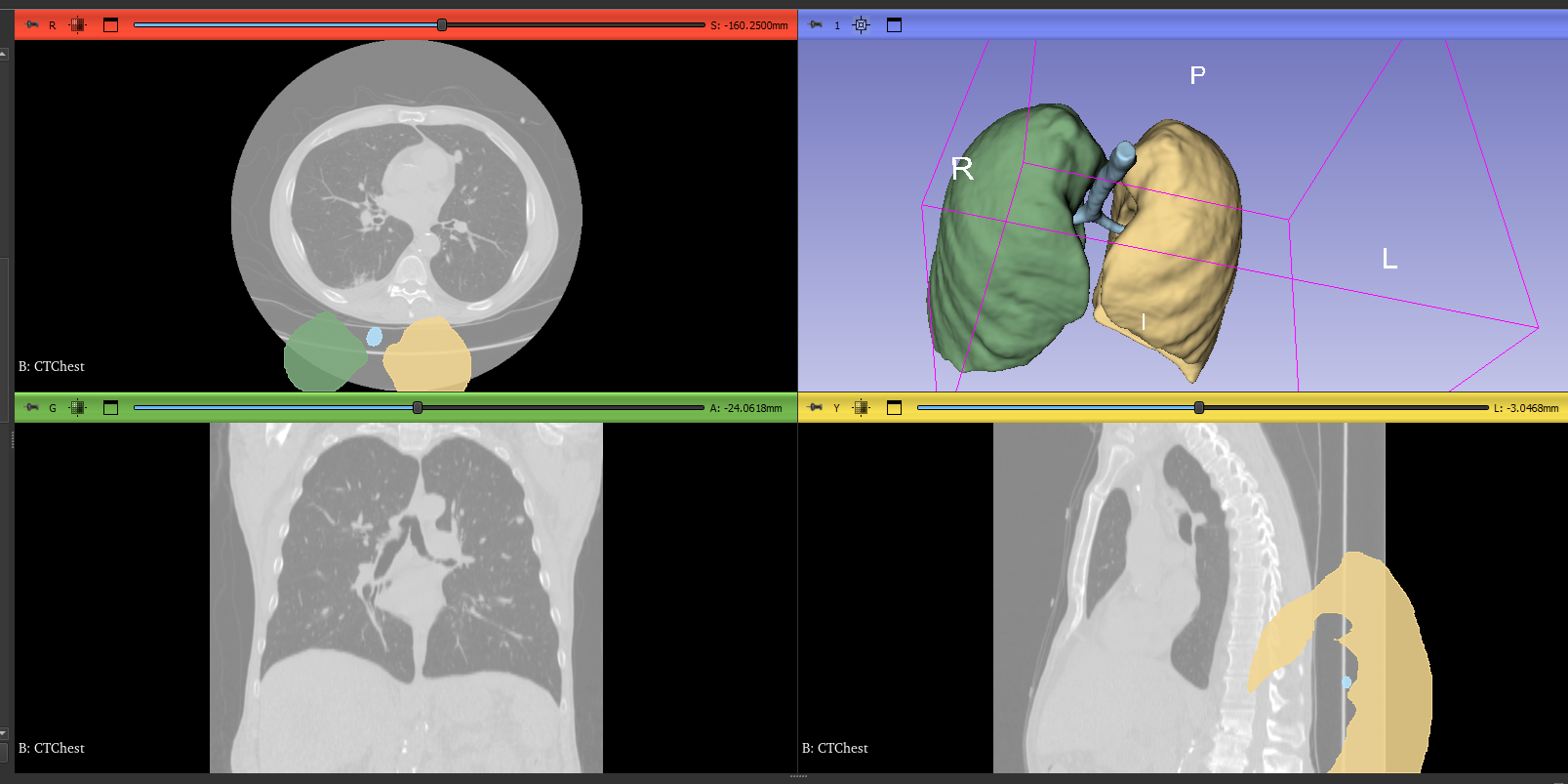This screenshot has width=1568, height=784.
Task: Toggle Red slice visibility in 3D view
Action: (78, 25)
